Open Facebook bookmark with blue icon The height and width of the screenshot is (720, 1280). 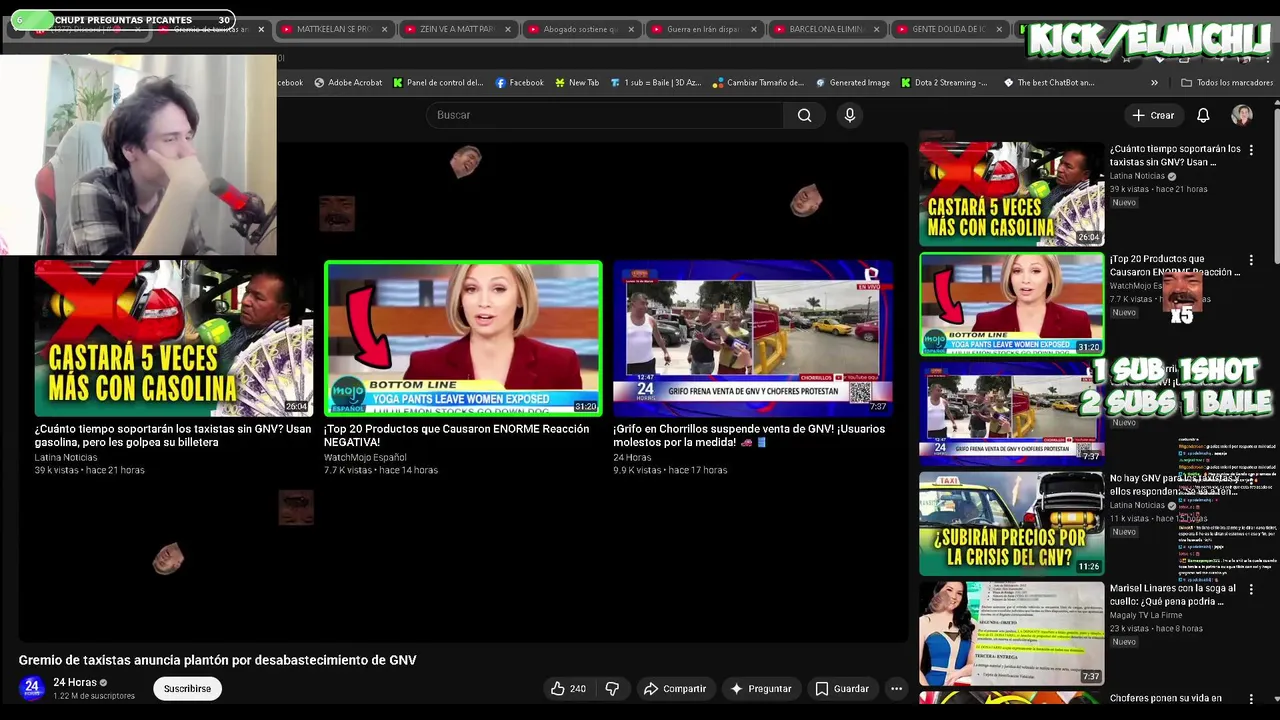click(519, 83)
